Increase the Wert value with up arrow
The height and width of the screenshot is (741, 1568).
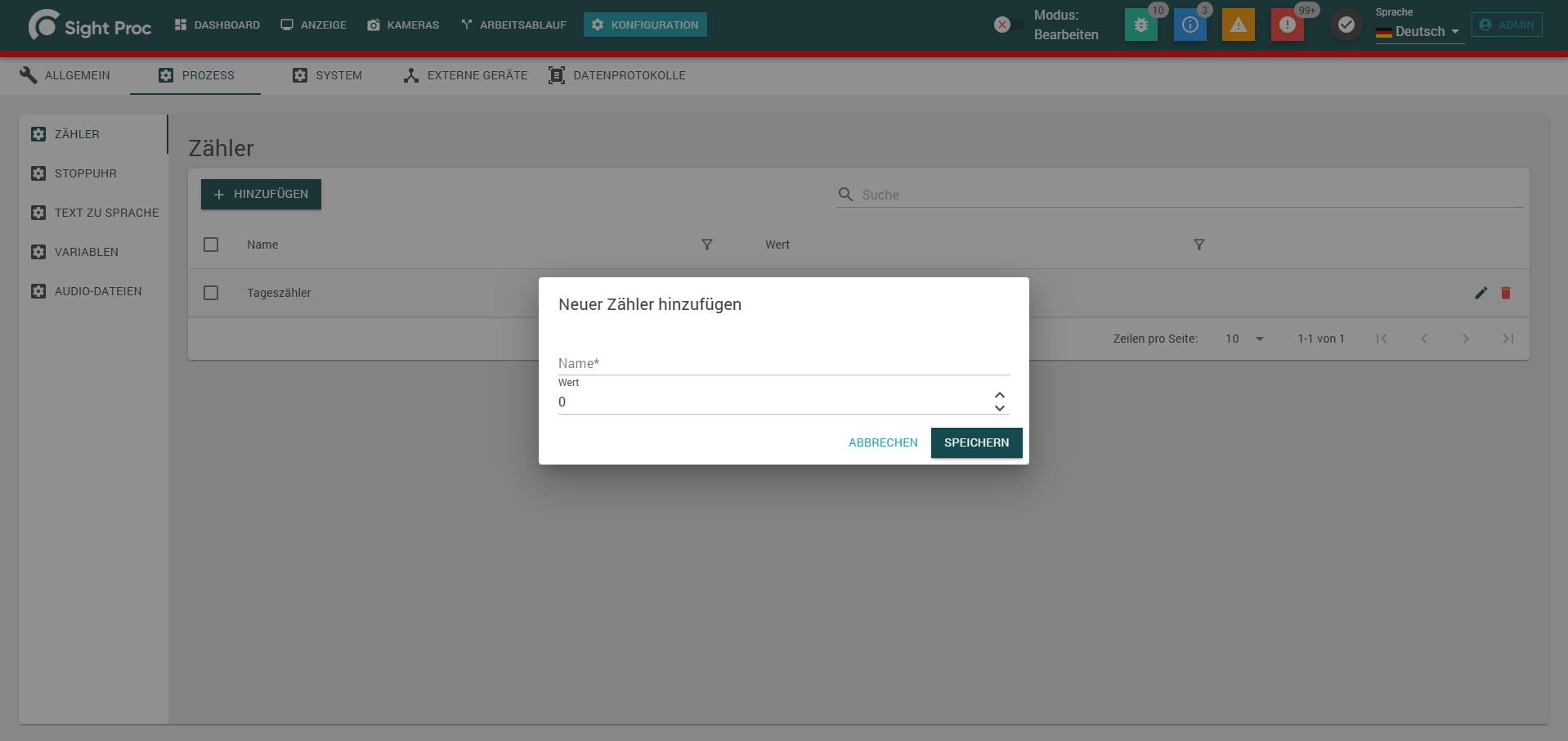[x=1000, y=395]
